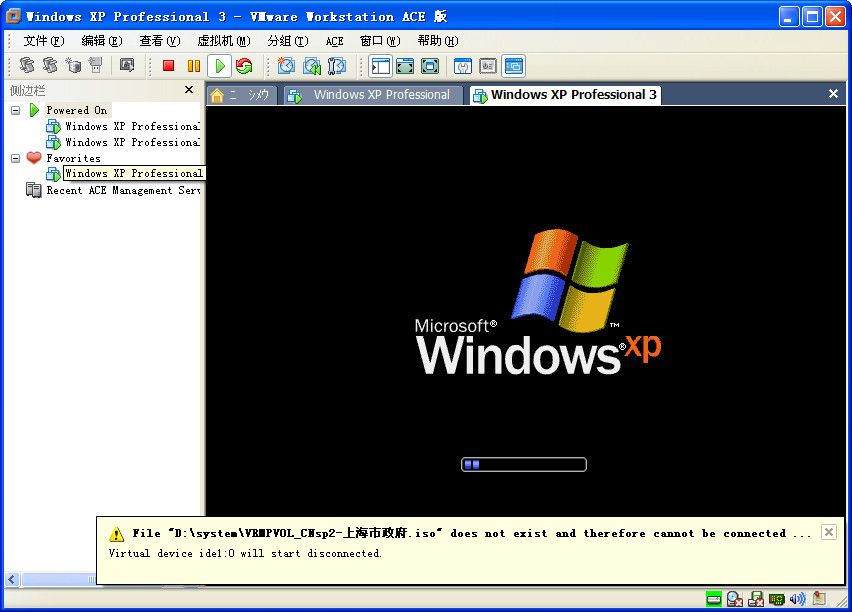The width and height of the screenshot is (852, 612).
Task: Collapse the Powered On tree group
Action: tap(16, 110)
